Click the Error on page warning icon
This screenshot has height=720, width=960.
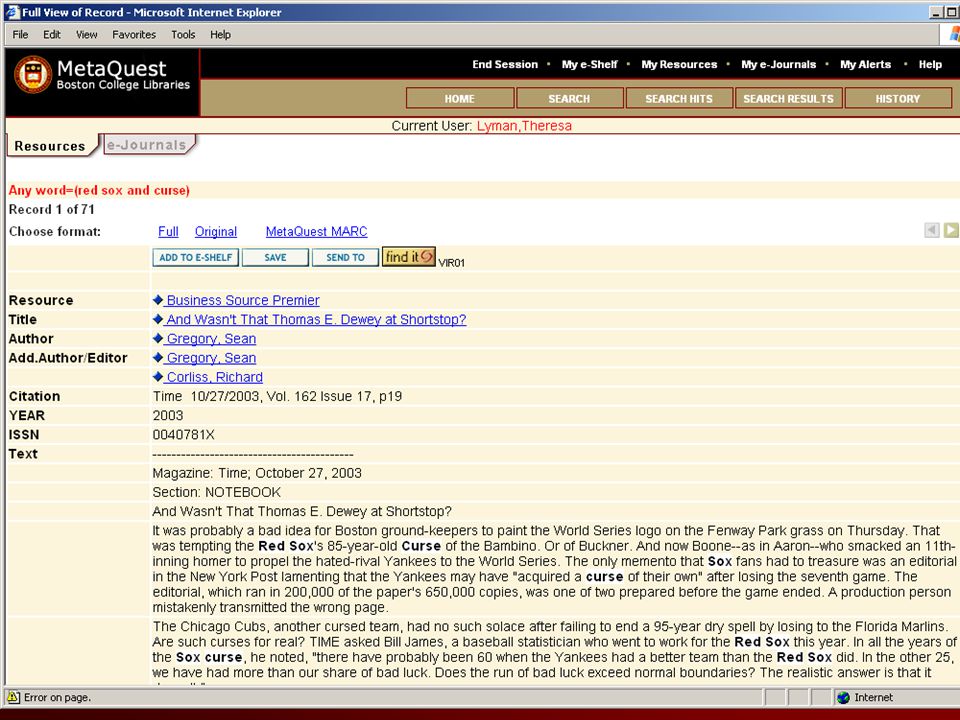tap(13, 697)
